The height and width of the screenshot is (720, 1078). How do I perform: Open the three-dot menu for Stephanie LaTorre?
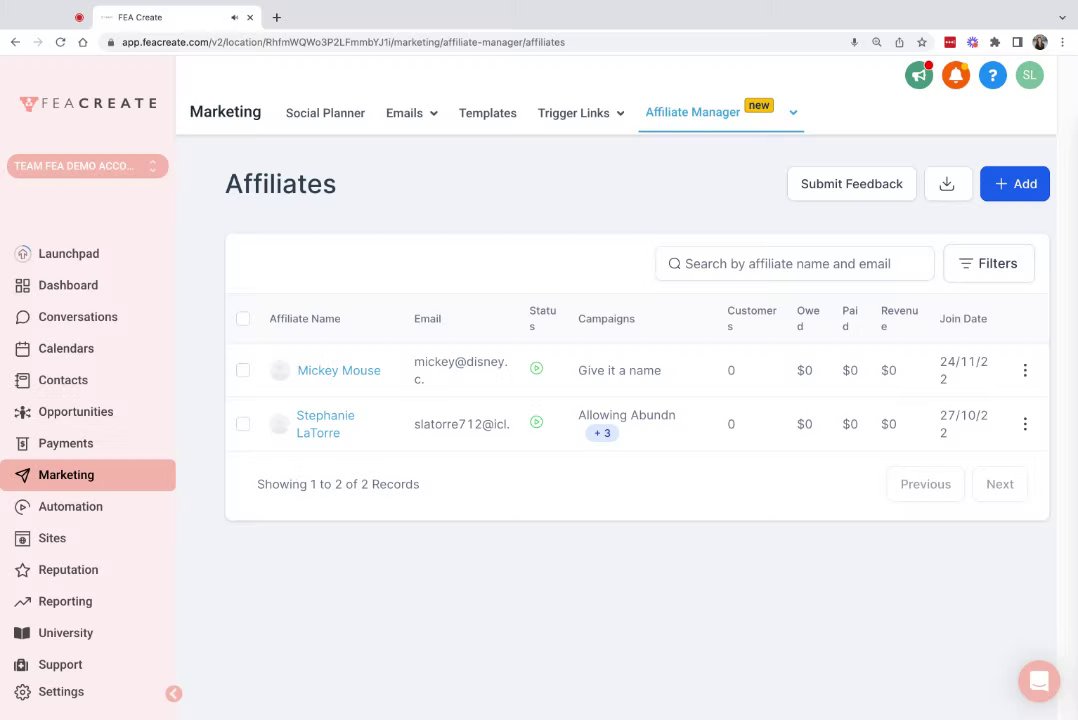[x=1025, y=424]
